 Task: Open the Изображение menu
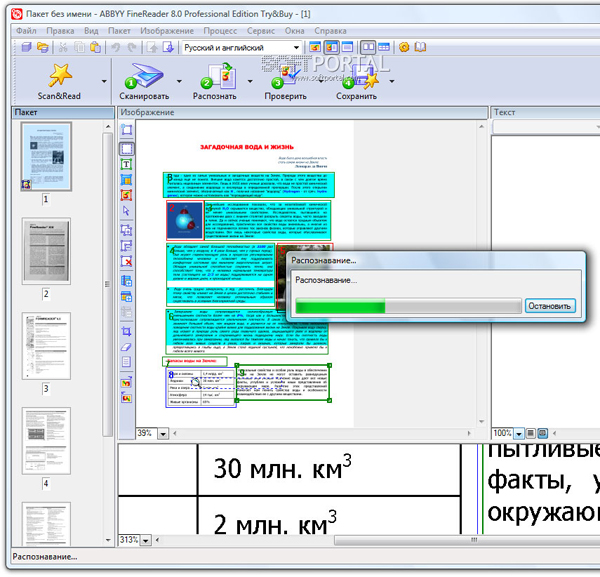click(x=167, y=31)
